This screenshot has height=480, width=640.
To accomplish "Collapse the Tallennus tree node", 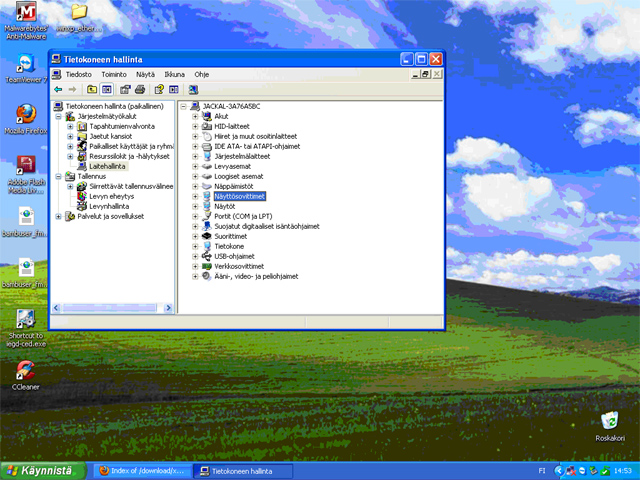I will [x=58, y=176].
